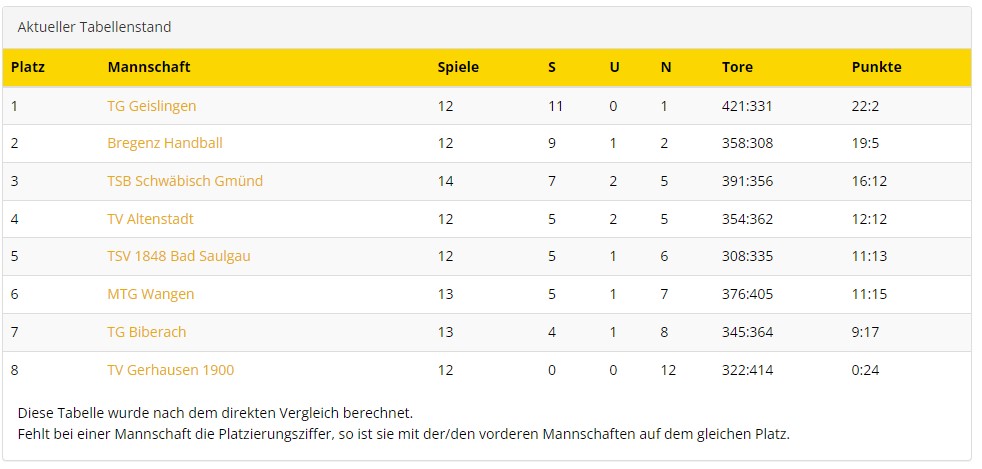The width and height of the screenshot is (982, 469).
Task: Click the U draws column header
Action: coord(614,67)
